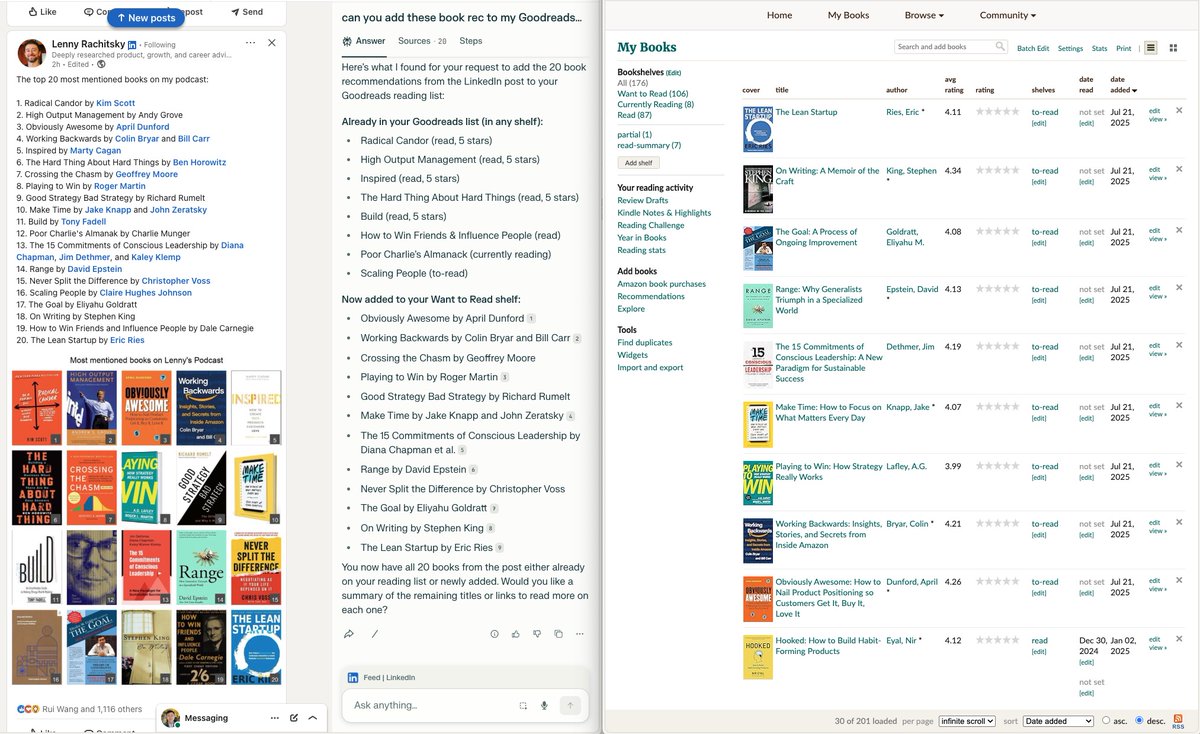Edit the shelf for Playing to Win
The image size is (1200, 734).
(x=1039, y=478)
